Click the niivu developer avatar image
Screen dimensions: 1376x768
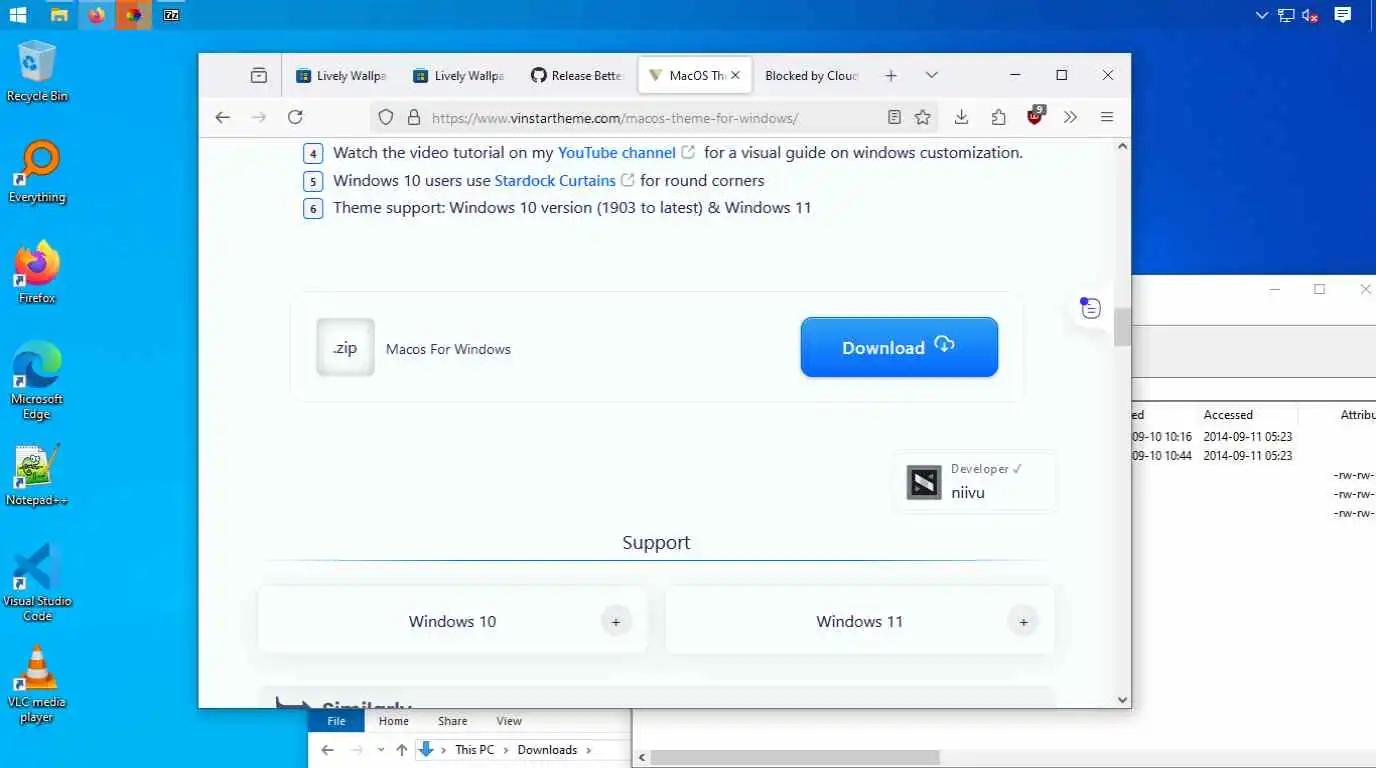click(924, 482)
